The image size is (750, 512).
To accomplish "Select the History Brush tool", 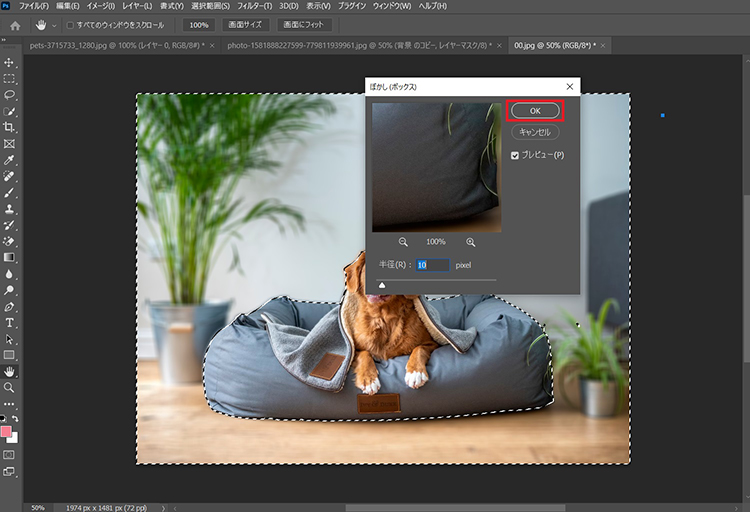I will click(x=9, y=225).
